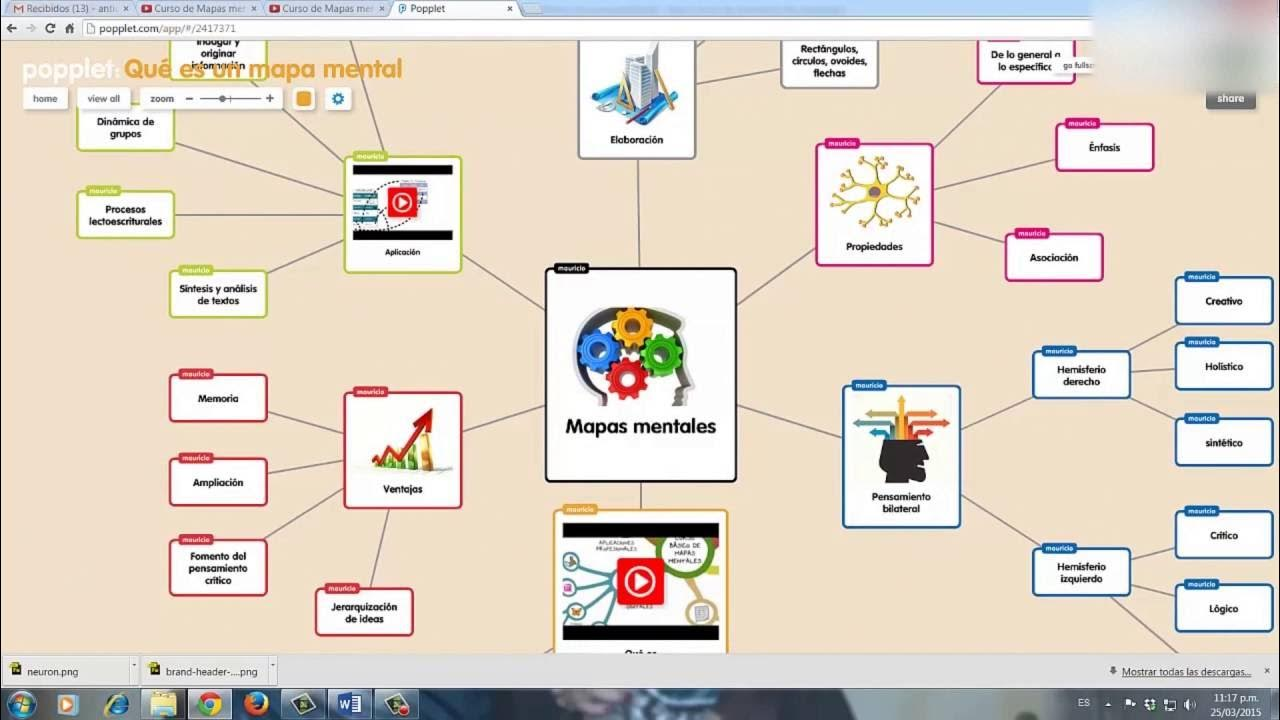Open Microsoft Word from the taskbar
The width and height of the screenshot is (1280, 720).
point(349,704)
